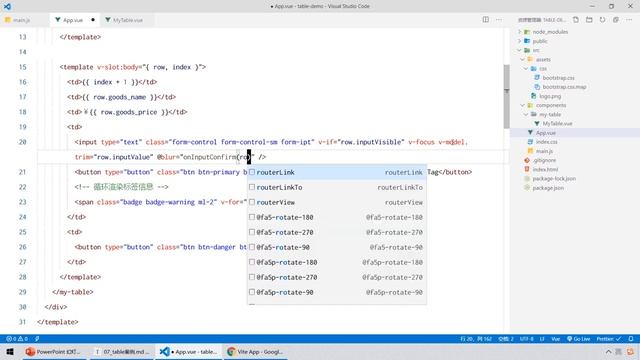Open package.json in the explorer
640x360 pixels.
tap(548, 188)
